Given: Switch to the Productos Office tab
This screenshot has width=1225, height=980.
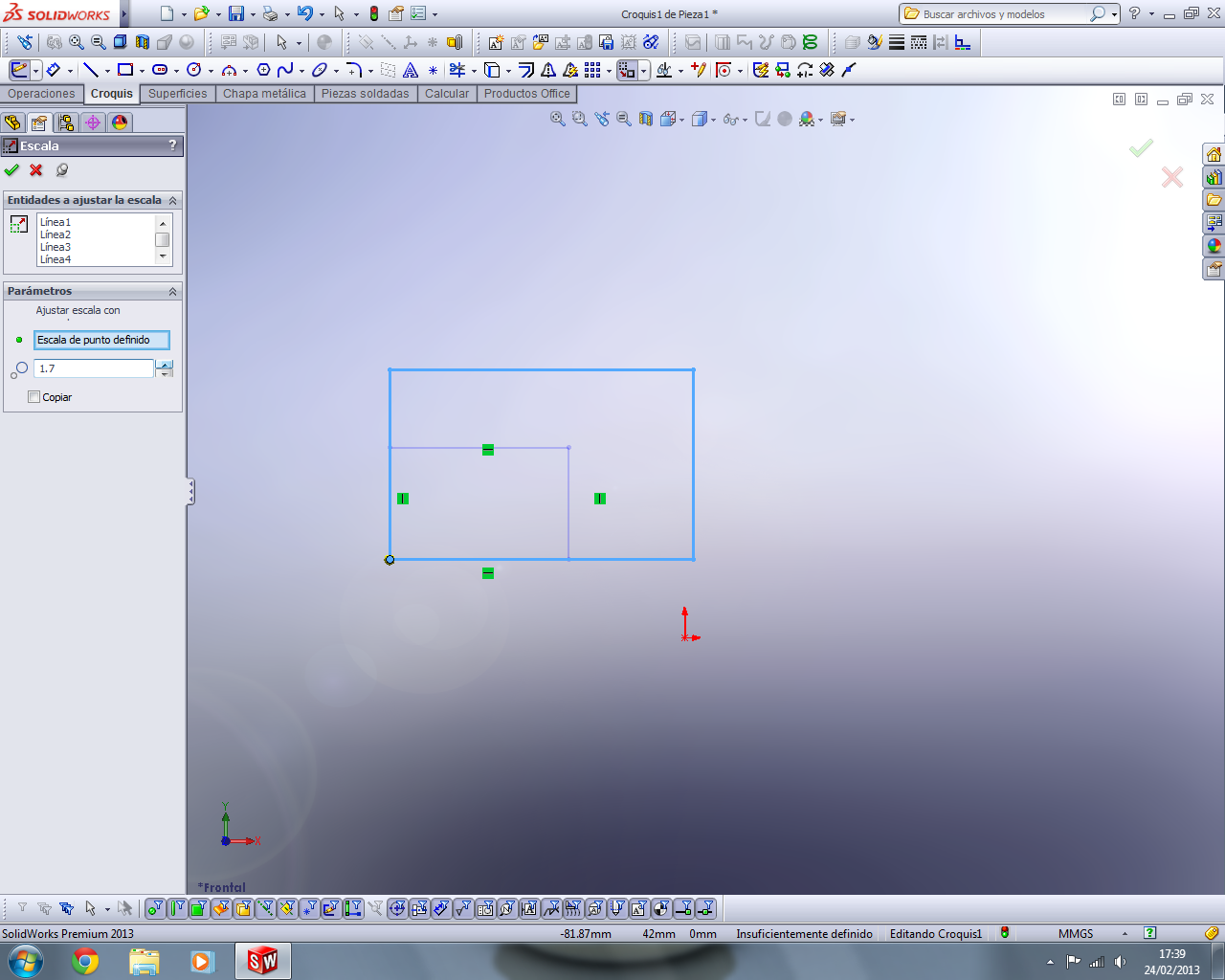Looking at the screenshot, I should (526, 94).
